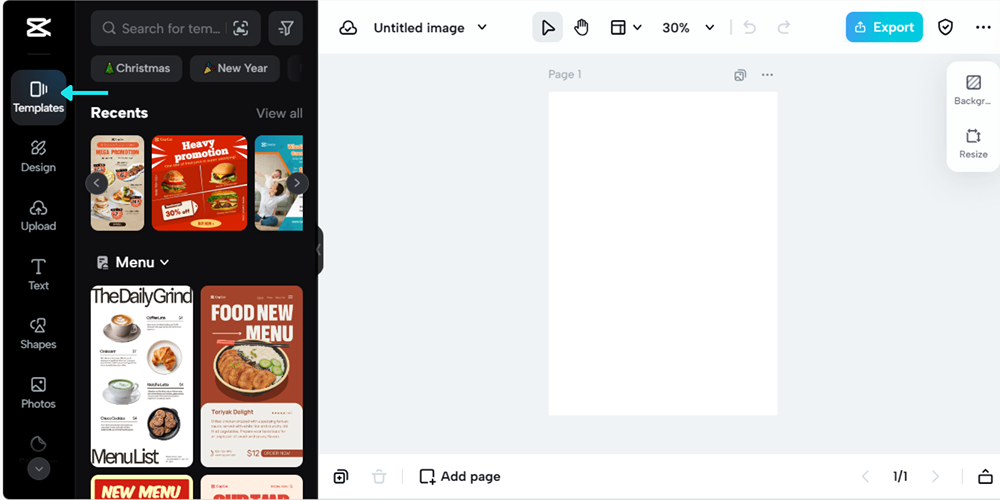
Task: Go to next recent templates arrow
Action: [297, 184]
